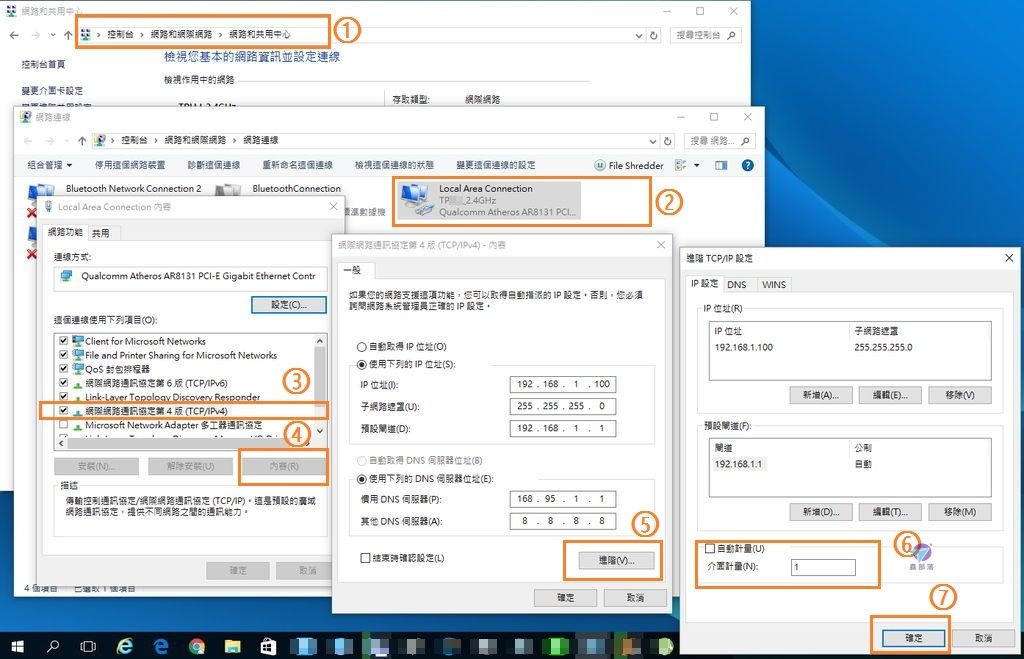Enable Microsoft Network Adapter multiplexor checkbox
Viewport: 1024px width, 659px height.
pyautogui.click(x=63, y=425)
